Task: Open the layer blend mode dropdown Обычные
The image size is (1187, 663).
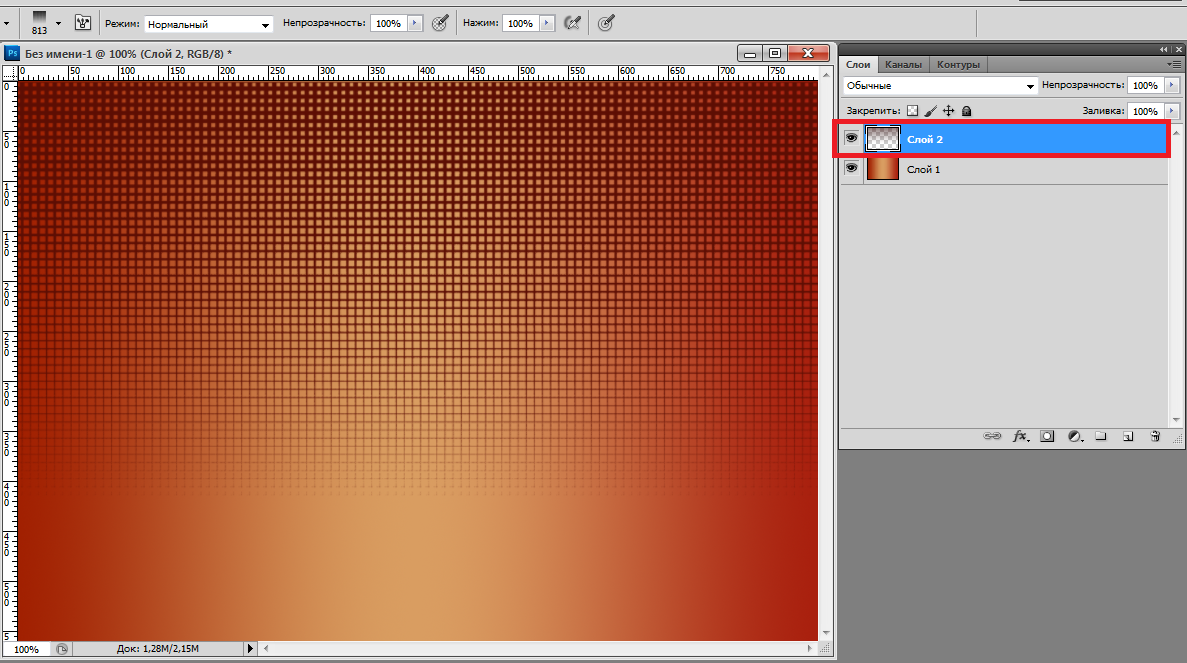Action: click(x=940, y=86)
